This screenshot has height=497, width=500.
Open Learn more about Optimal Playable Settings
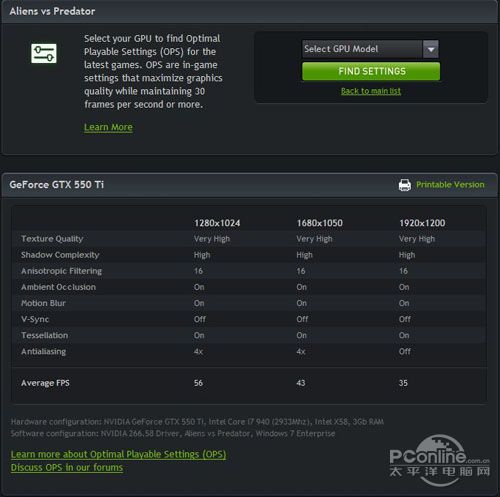(118, 454)
